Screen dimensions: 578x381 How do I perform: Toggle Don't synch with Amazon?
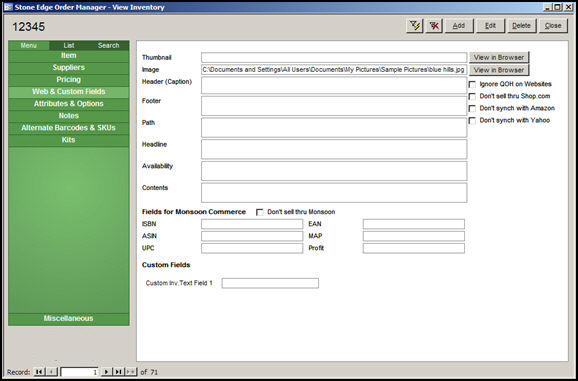(472, 109)
